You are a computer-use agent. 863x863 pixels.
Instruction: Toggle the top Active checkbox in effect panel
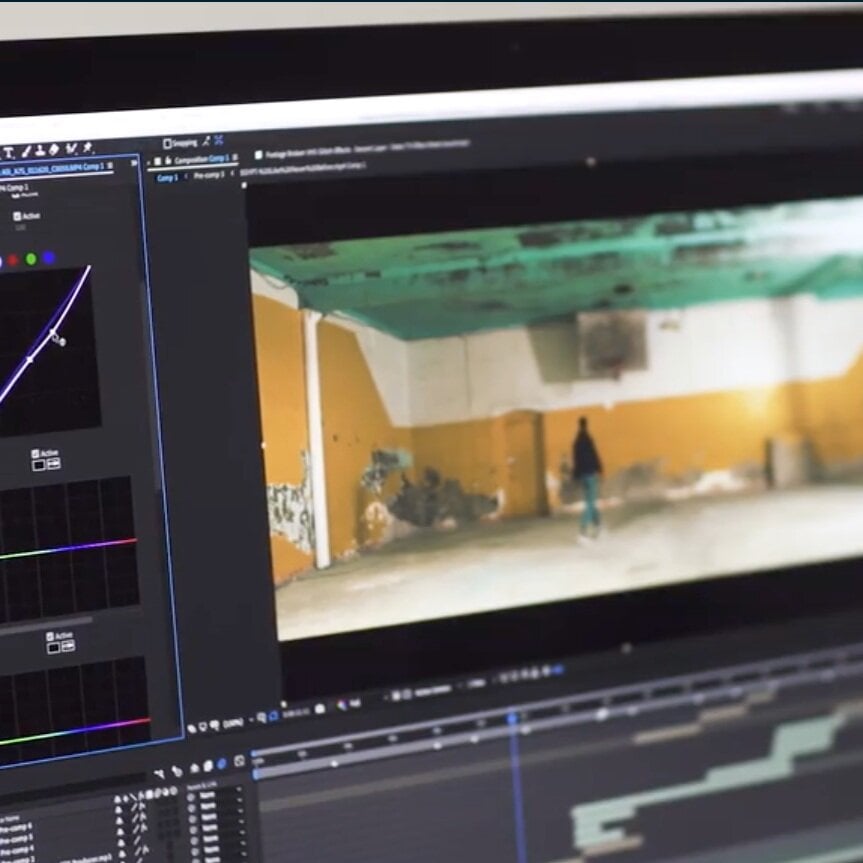coord(17,215)
